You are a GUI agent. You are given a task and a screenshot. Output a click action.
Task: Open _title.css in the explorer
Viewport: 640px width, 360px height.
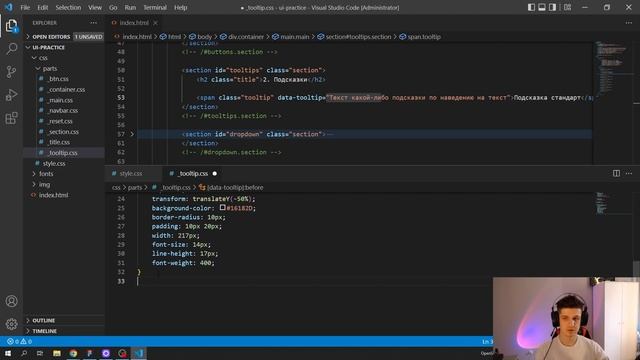(x=59, y=142)
